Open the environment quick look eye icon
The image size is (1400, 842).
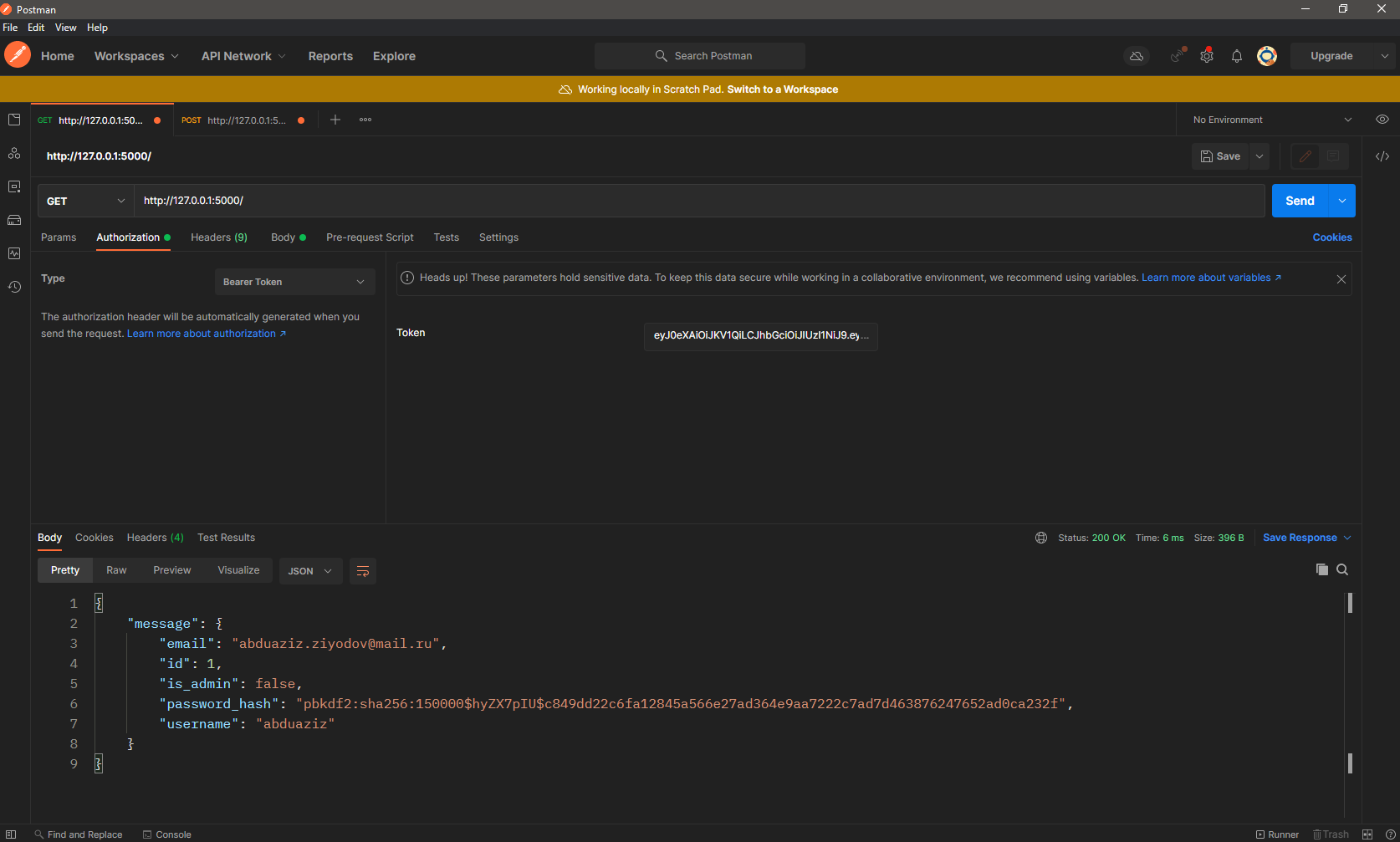tap(1382, 120)
